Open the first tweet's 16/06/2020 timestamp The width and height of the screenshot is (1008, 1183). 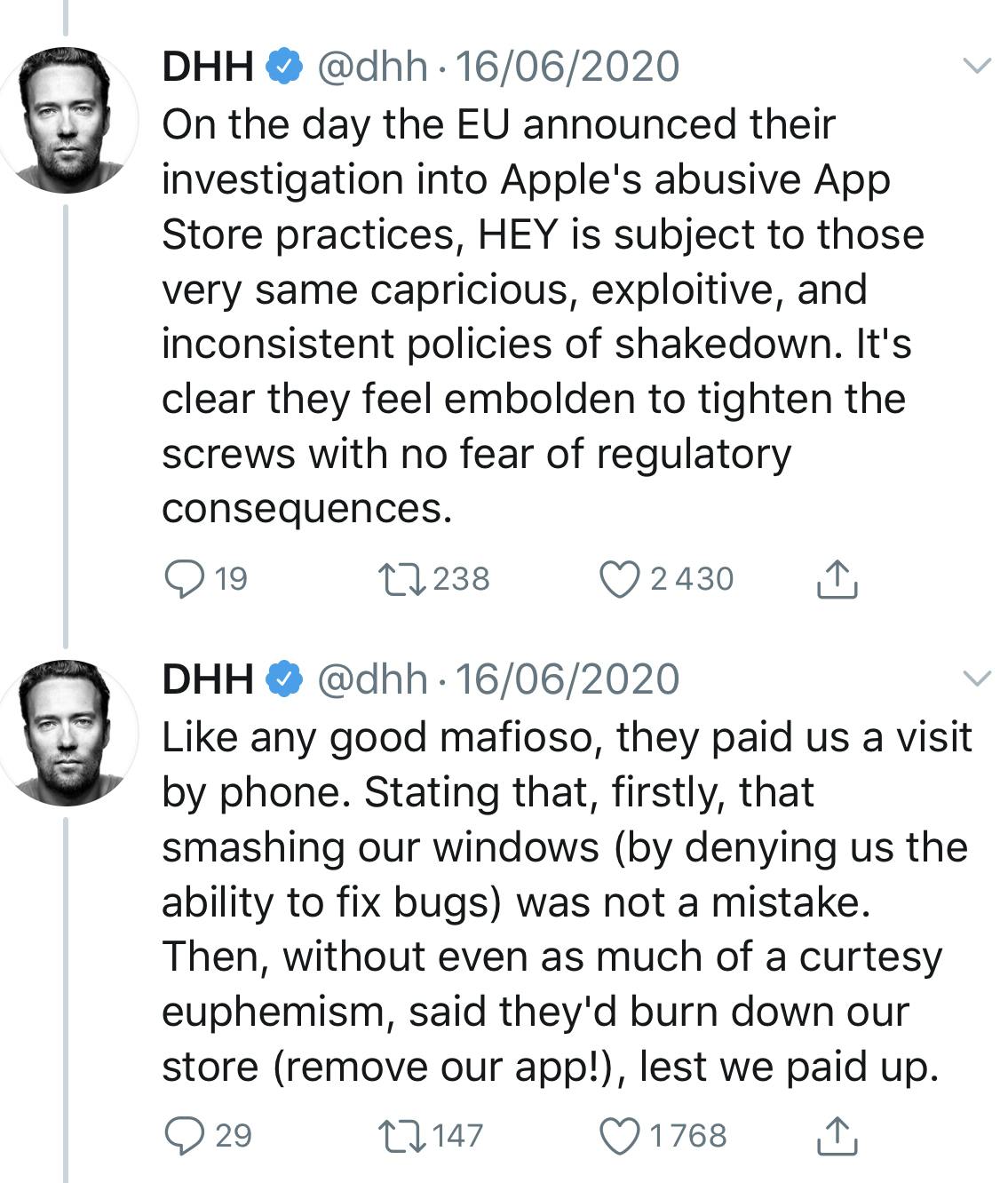[567, 67]
